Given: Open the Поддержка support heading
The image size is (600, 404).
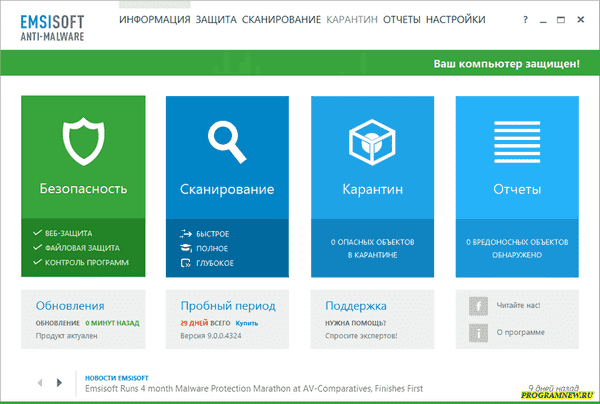Looking at the screenshot, I should point(356,306).
